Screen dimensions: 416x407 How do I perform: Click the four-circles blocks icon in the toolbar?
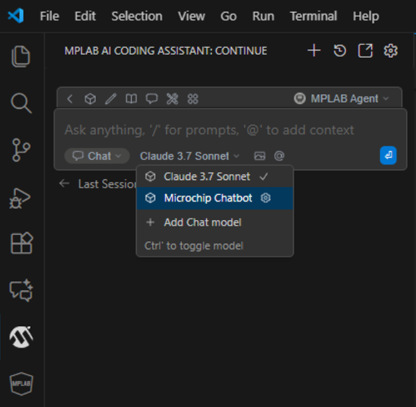click(193, 99)
